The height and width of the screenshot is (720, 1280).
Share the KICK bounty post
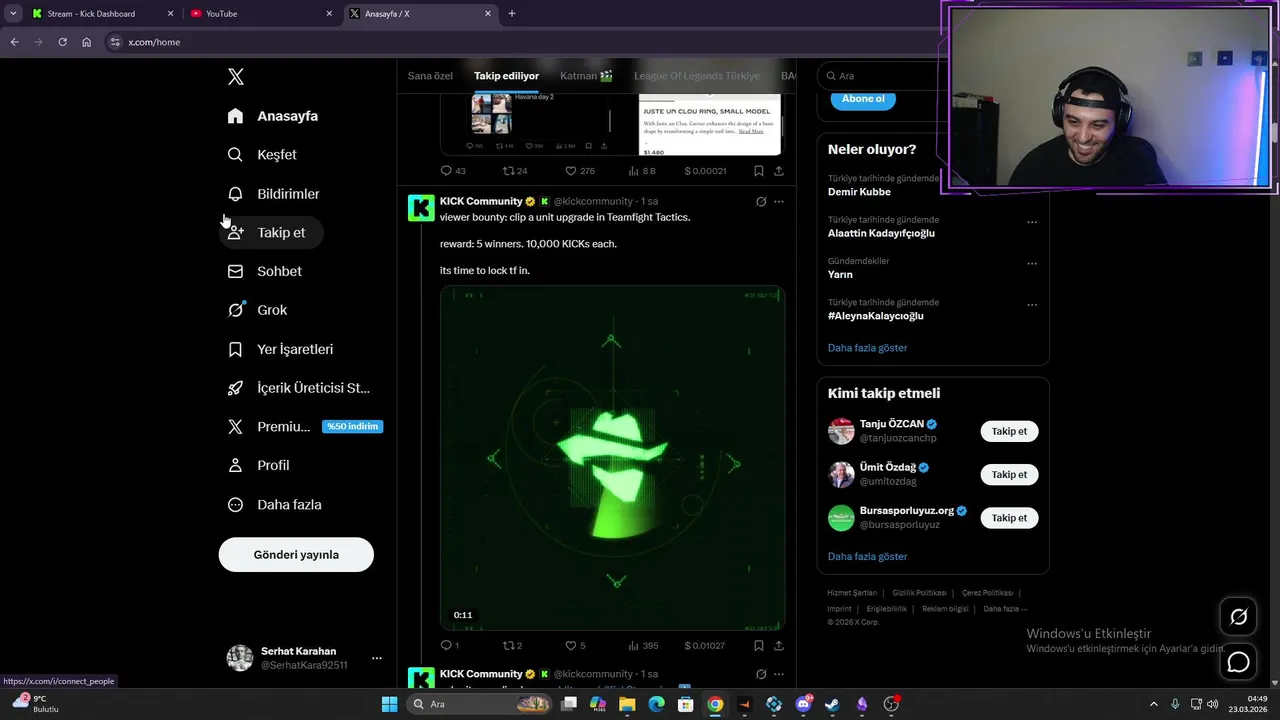pyautogui.click(x=779, y=646)
